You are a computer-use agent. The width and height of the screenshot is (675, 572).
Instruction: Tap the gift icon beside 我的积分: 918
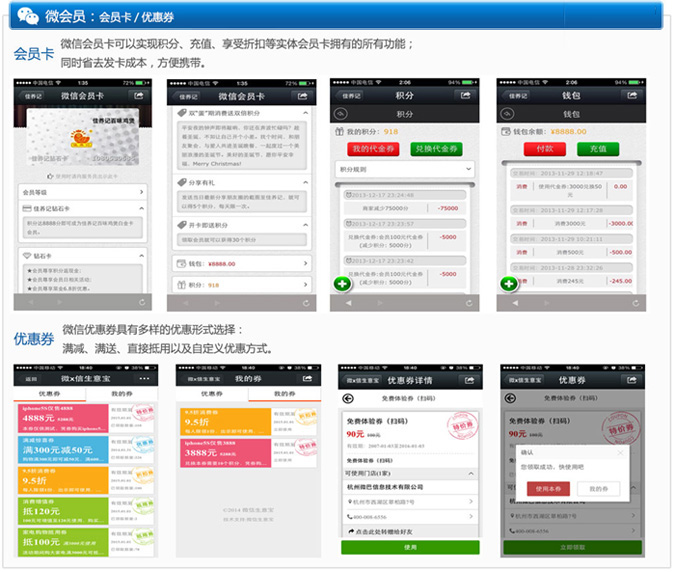339,132
